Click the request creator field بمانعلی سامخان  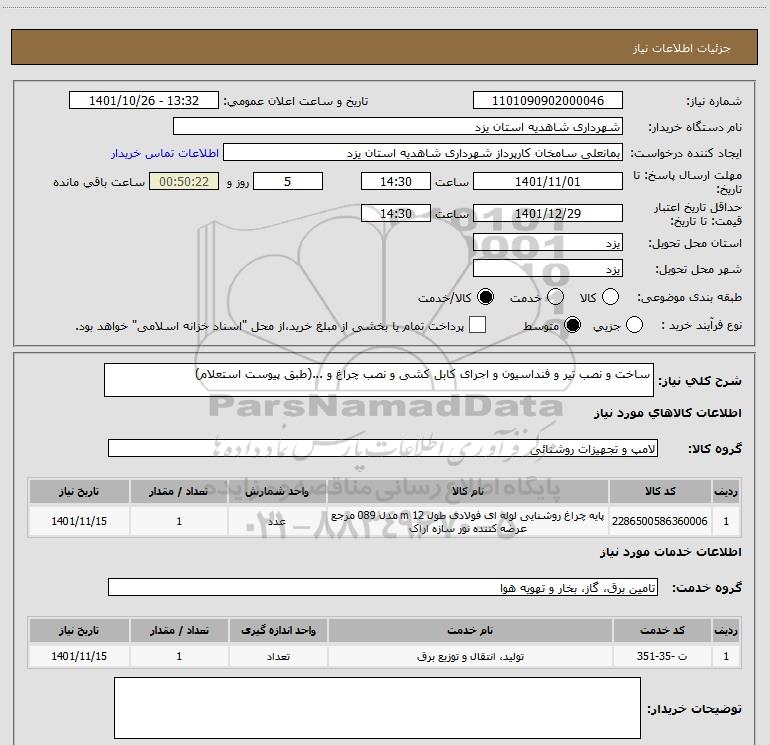click(423, 153)
